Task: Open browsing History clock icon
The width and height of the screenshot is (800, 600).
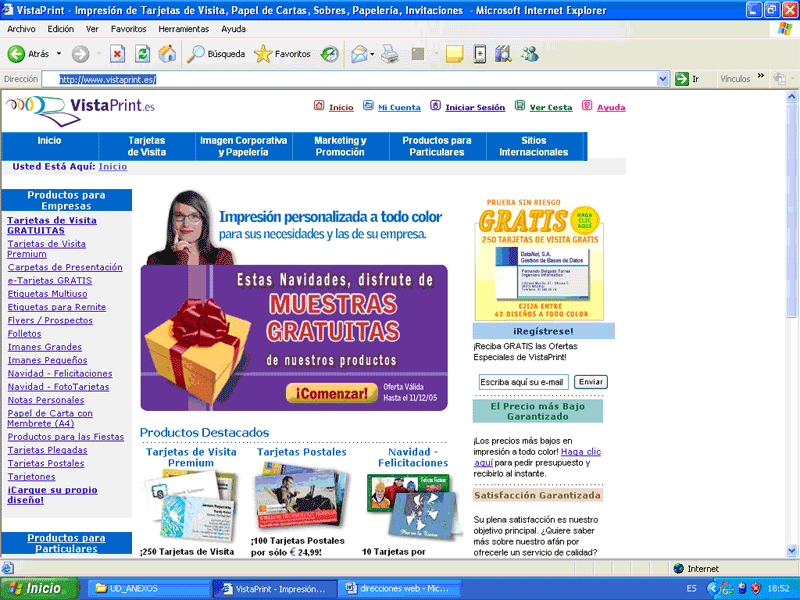Action: [330, 54]
